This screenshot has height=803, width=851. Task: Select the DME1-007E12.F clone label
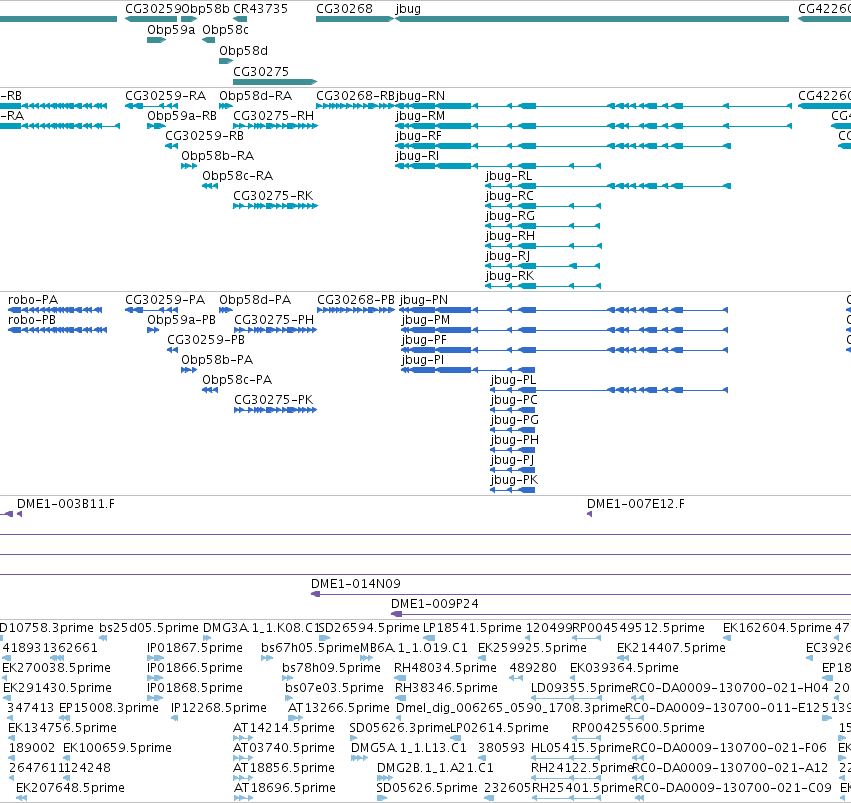636,504
